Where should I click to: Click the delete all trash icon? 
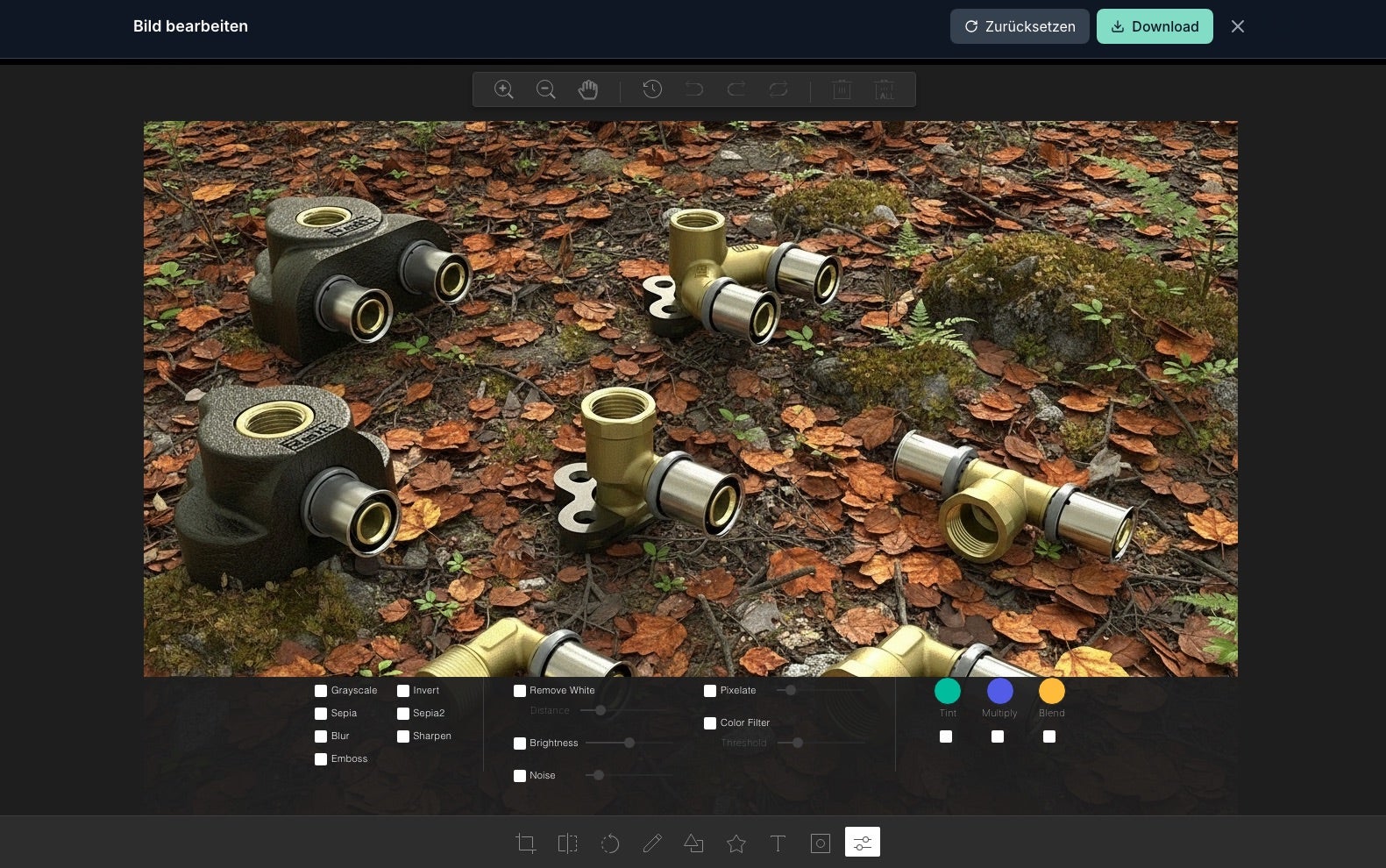[x=885, y=89]
